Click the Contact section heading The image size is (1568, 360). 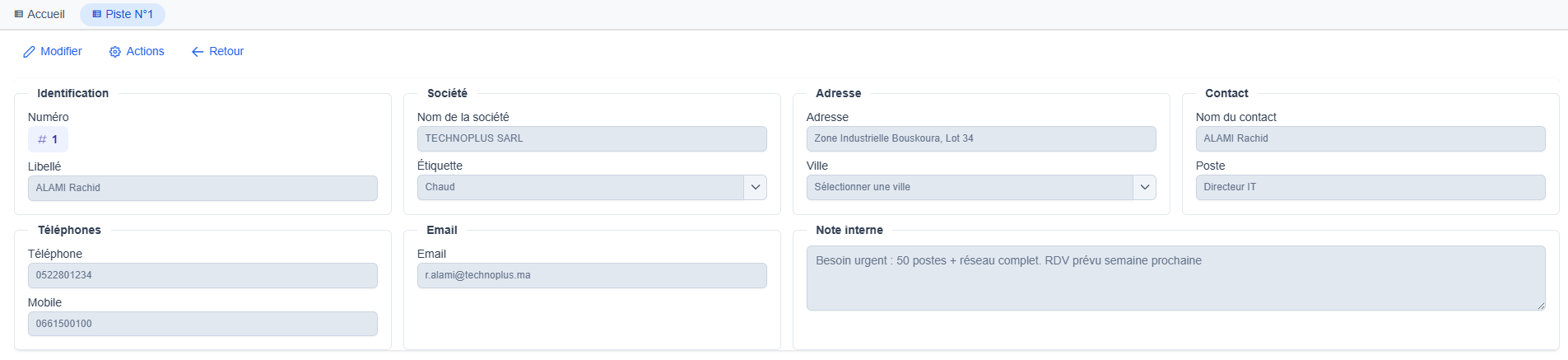[1226, 93]
